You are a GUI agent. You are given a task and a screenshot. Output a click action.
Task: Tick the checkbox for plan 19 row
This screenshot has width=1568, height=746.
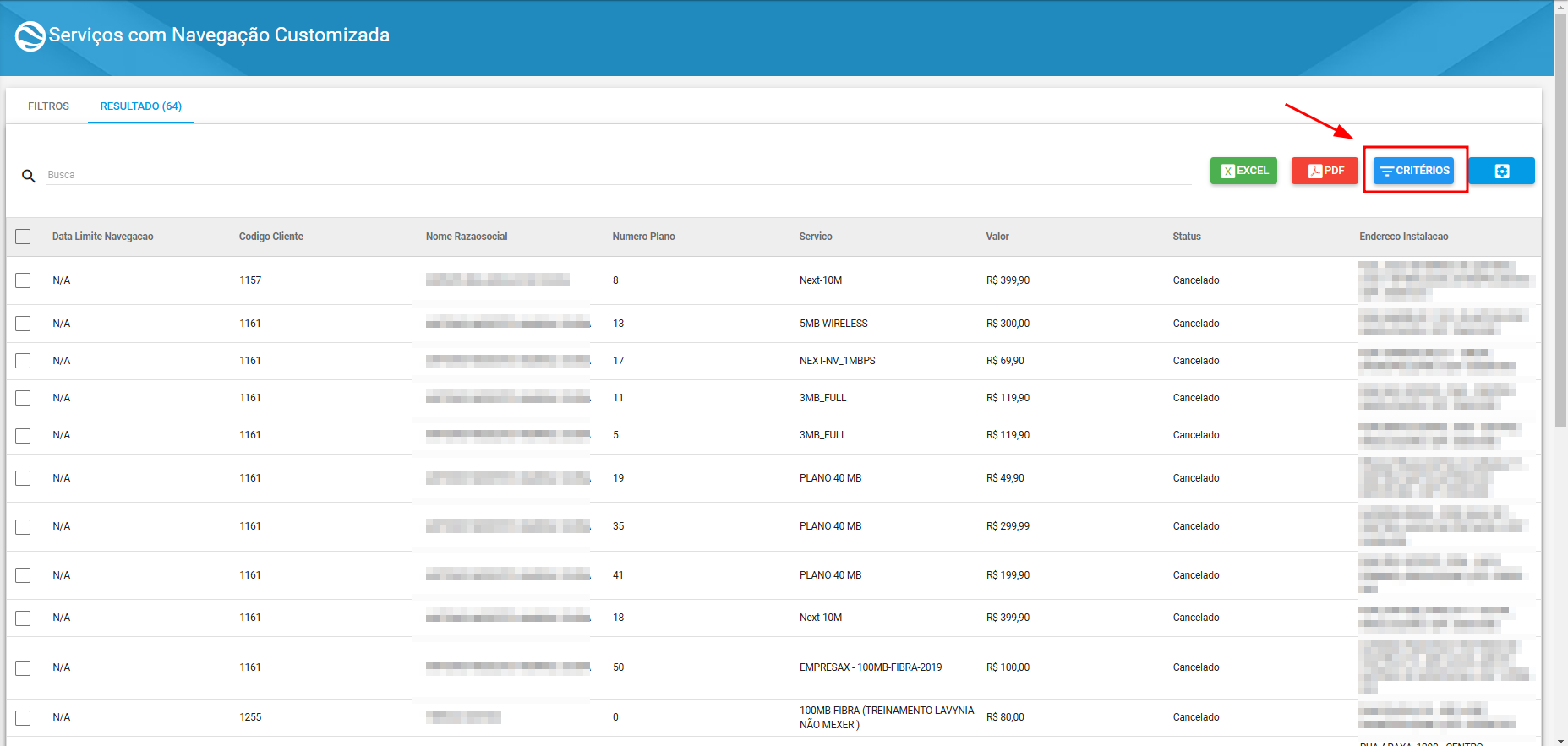[x=23, y=478]
